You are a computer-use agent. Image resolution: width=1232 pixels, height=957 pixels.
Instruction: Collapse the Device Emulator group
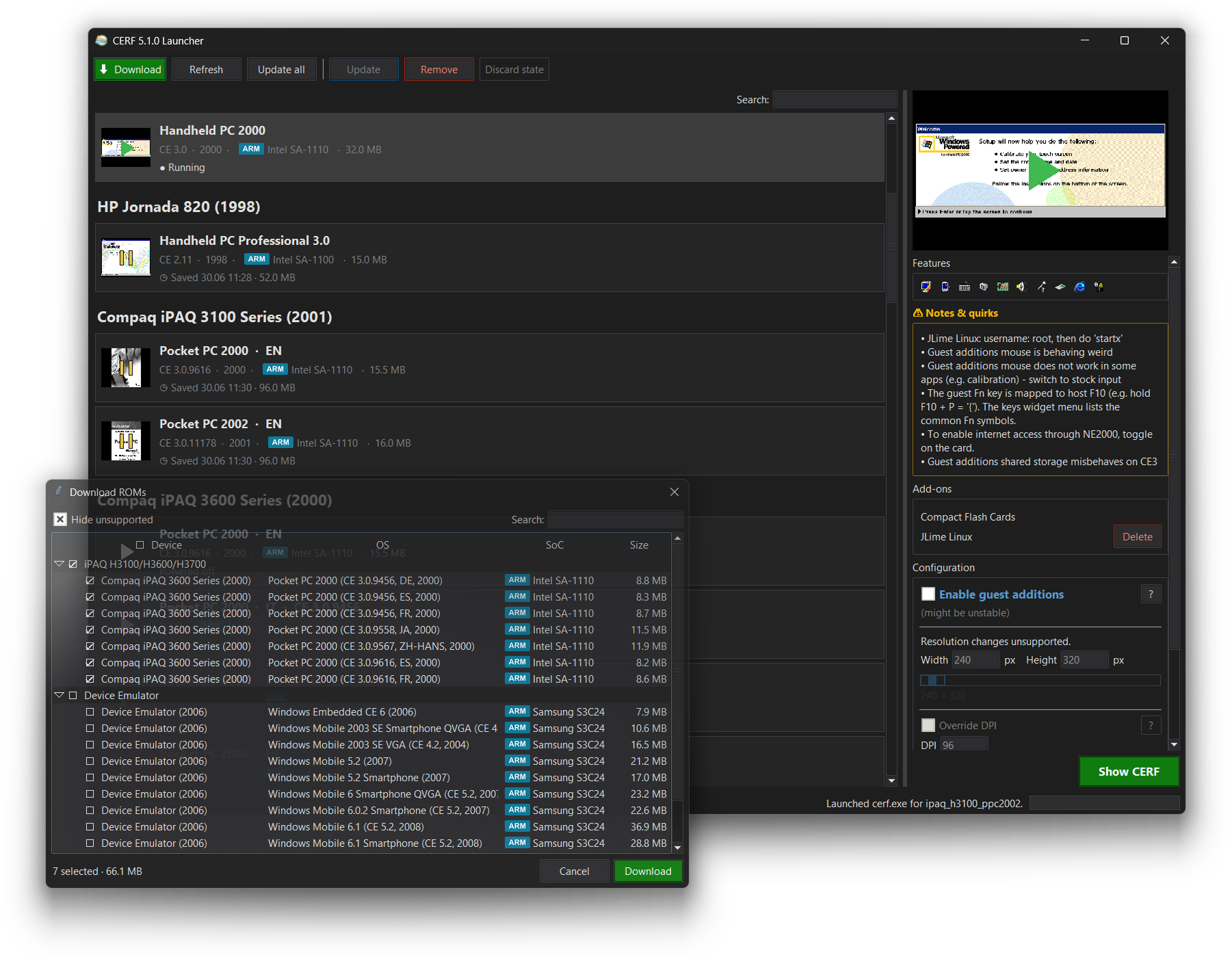(x=60, y=696)
